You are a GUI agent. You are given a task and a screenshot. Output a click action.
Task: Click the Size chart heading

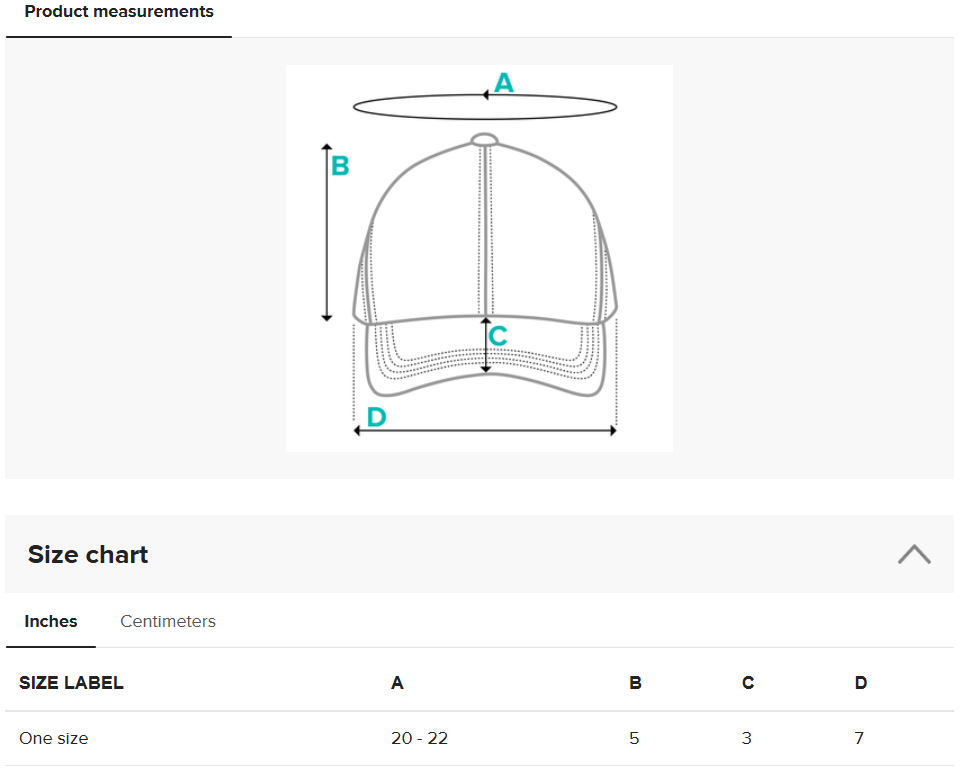point(88,555)
